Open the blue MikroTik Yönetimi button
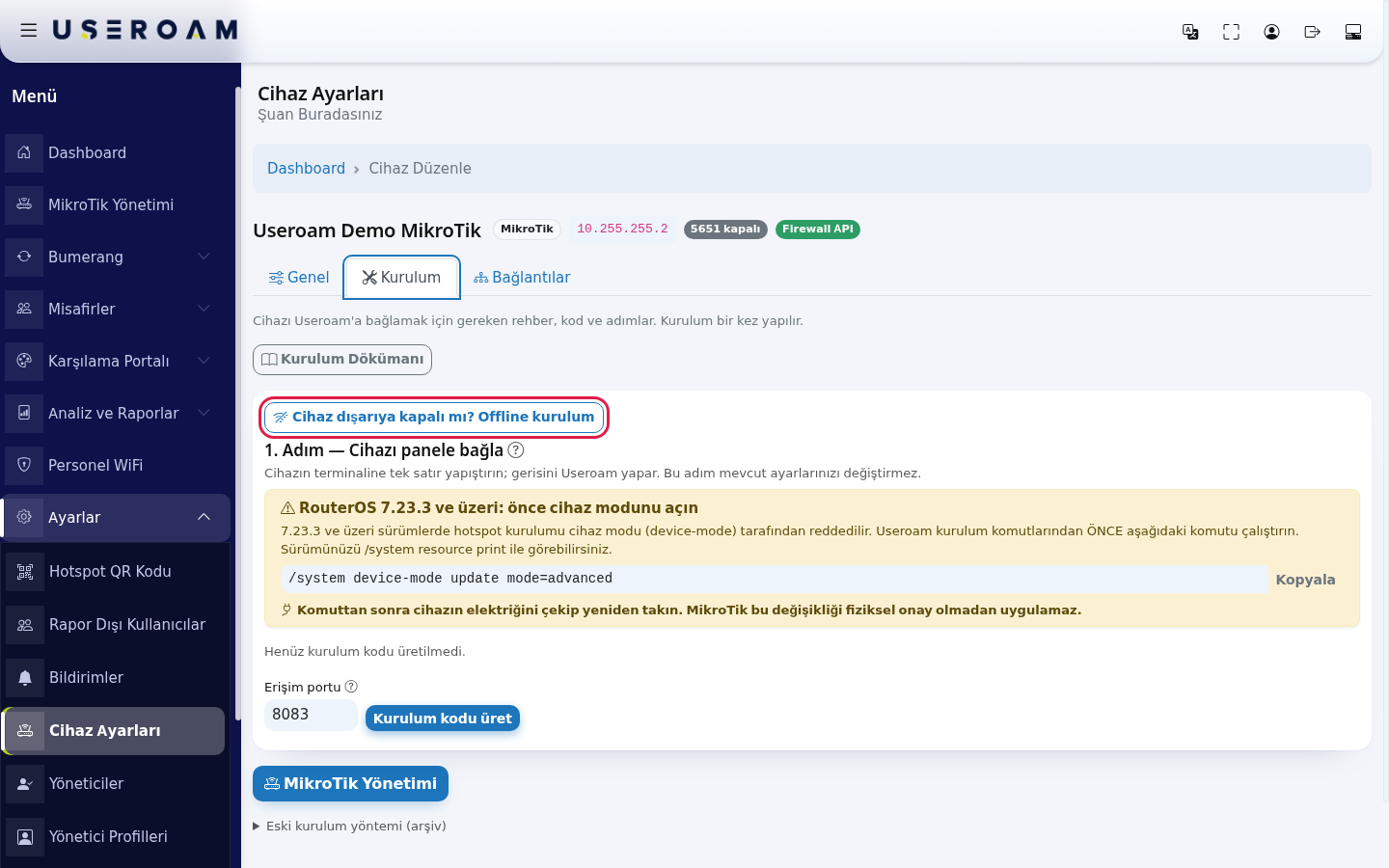Viewport: 1389px width, 868px height. pos(350,784)
